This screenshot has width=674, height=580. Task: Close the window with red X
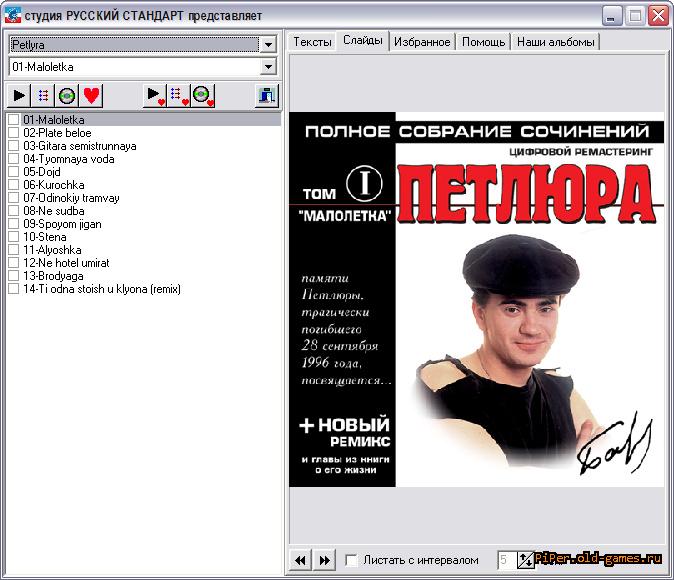point(658,16)
